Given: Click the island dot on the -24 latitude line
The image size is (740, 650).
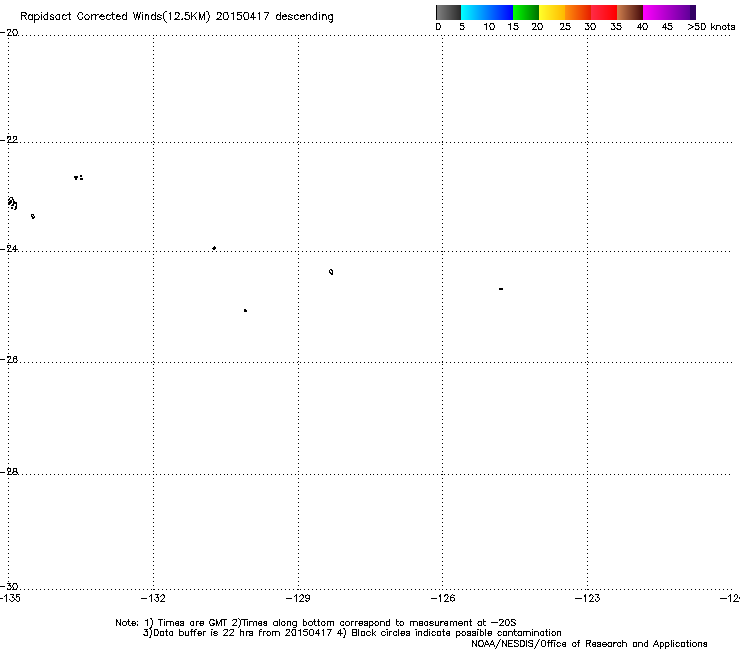Looking at the screenshot, I should coord(214,248).
